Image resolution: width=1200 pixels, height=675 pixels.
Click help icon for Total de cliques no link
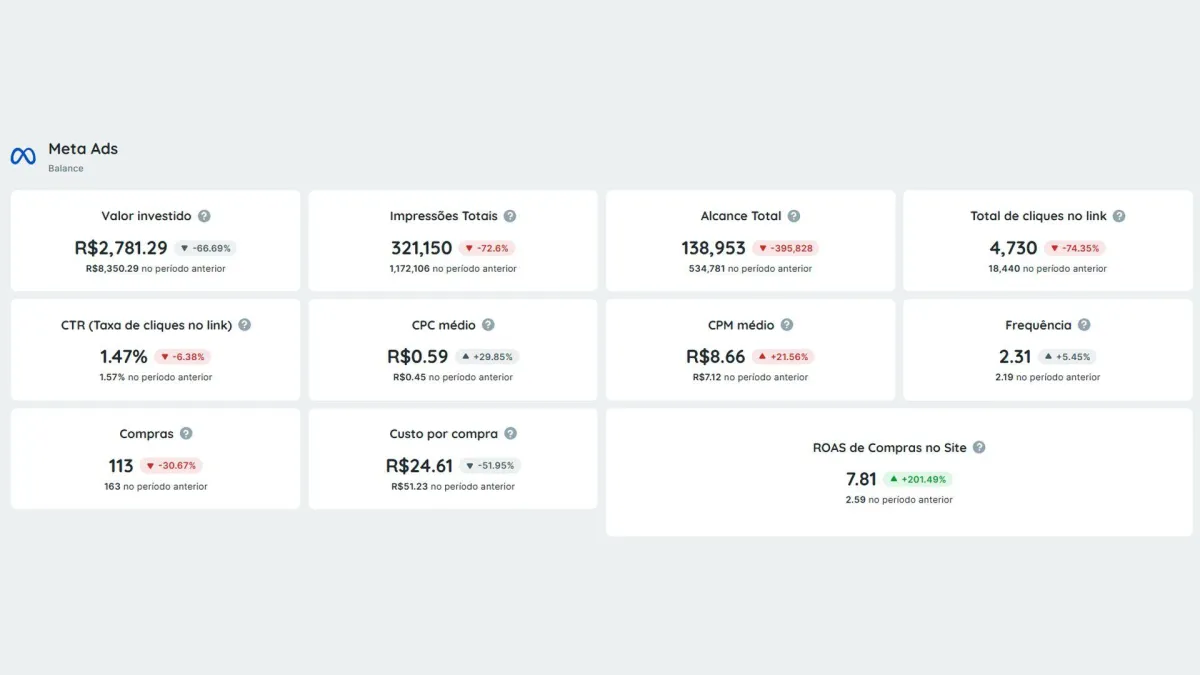click(1119, 216)
